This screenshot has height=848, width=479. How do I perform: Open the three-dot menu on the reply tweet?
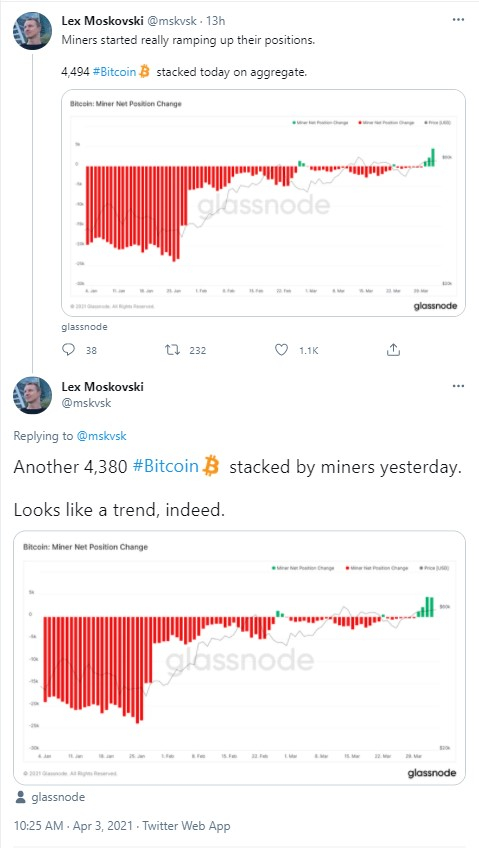(458, 386)
